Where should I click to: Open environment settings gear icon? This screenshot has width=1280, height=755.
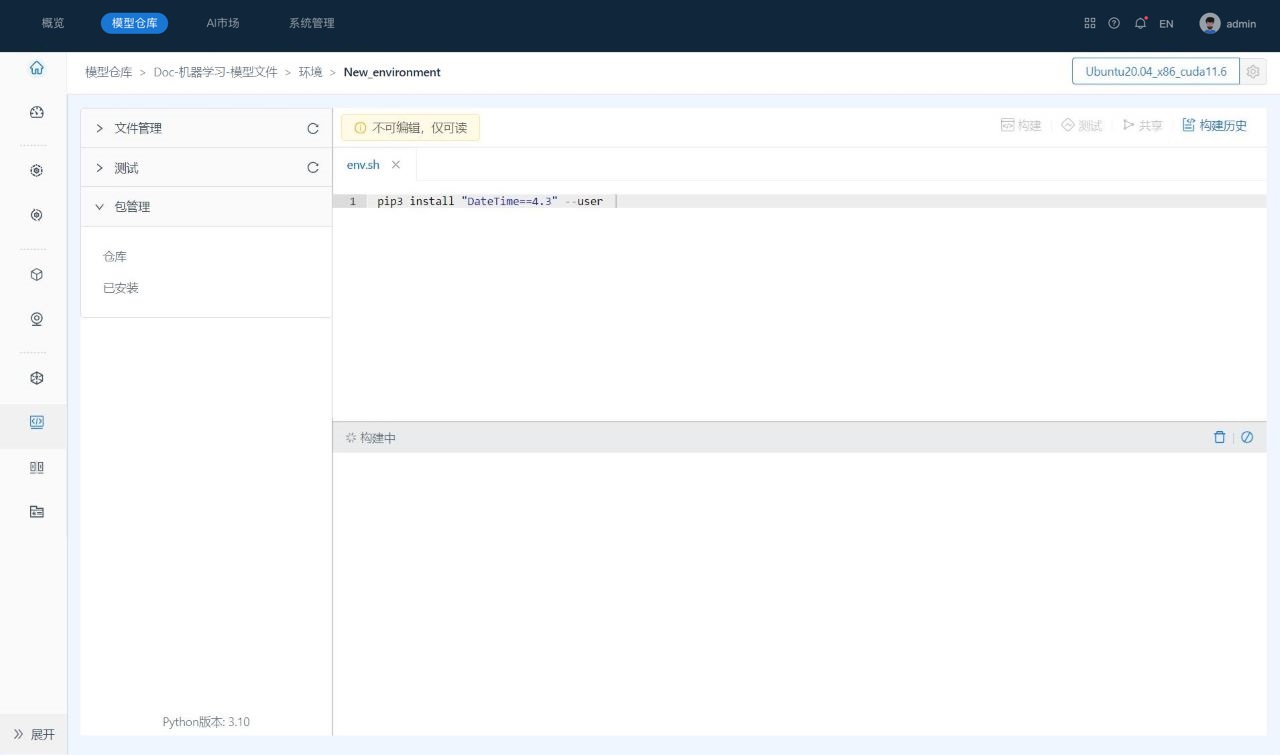[x=1253, y=72]
